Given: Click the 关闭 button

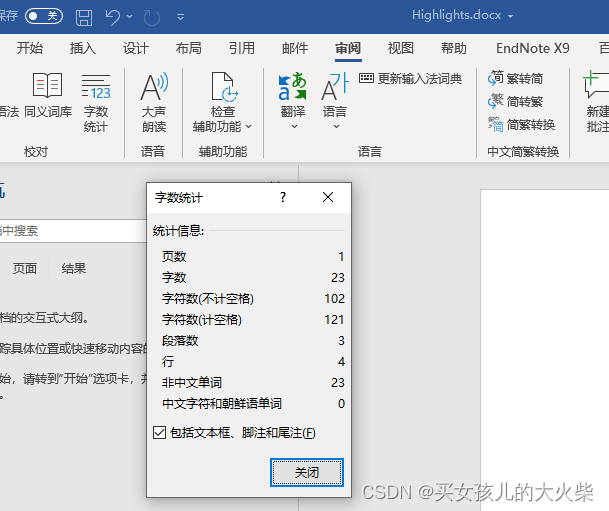Looking at the screenshot, I should pos(307,473).
